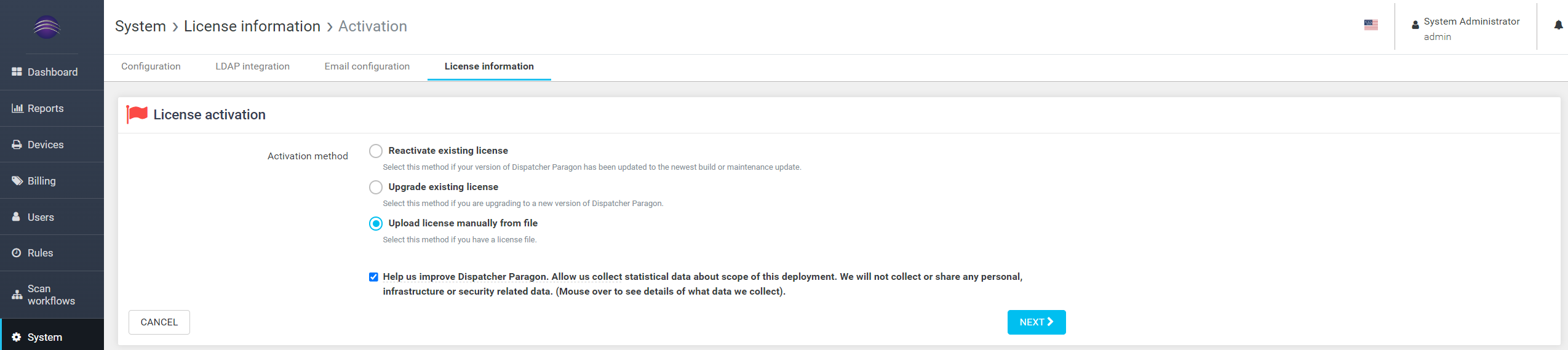Click the NEXT button

pyautogui.click(x=1036, y=322)
